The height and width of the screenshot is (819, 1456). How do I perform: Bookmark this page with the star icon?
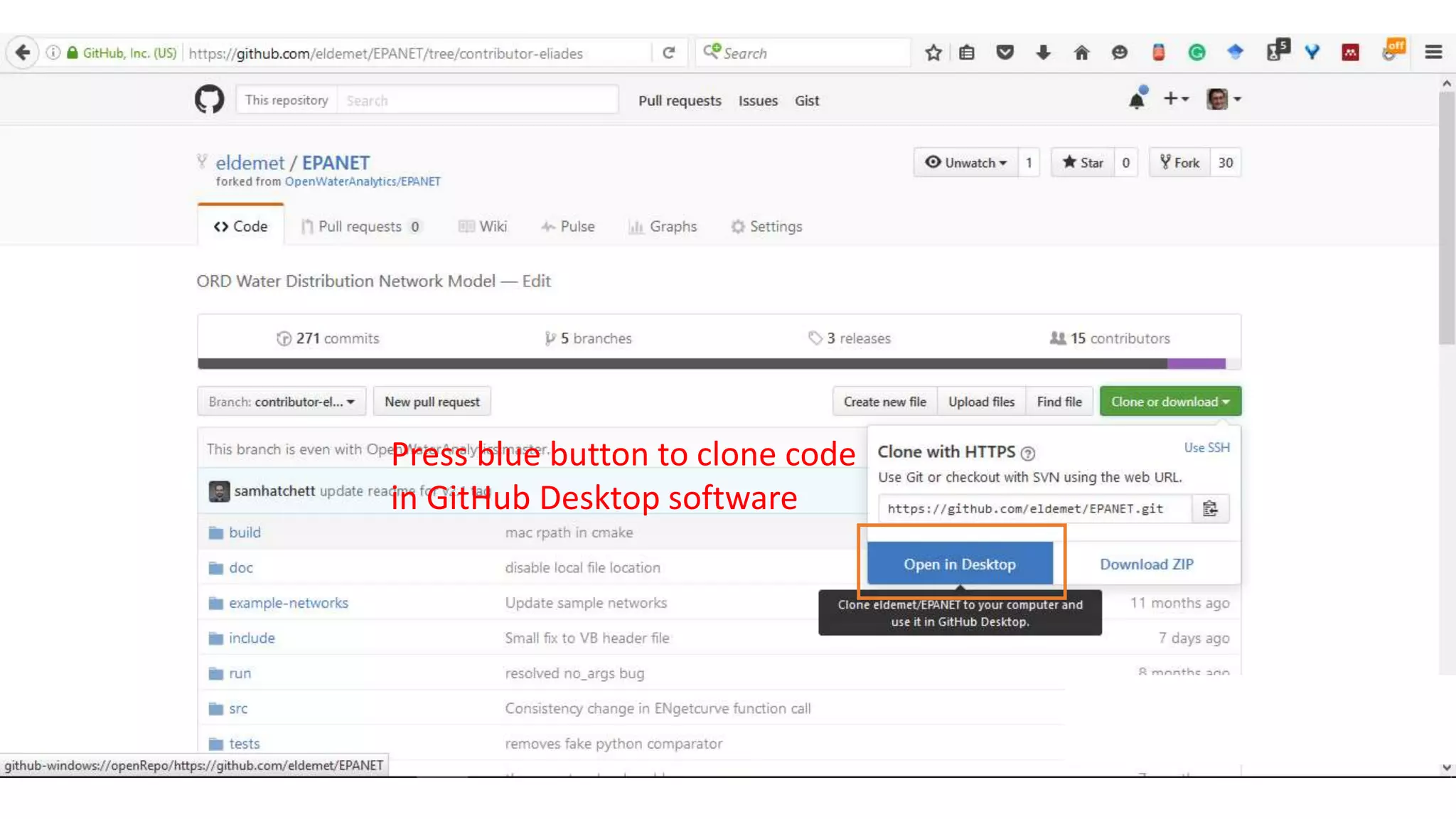933,53
